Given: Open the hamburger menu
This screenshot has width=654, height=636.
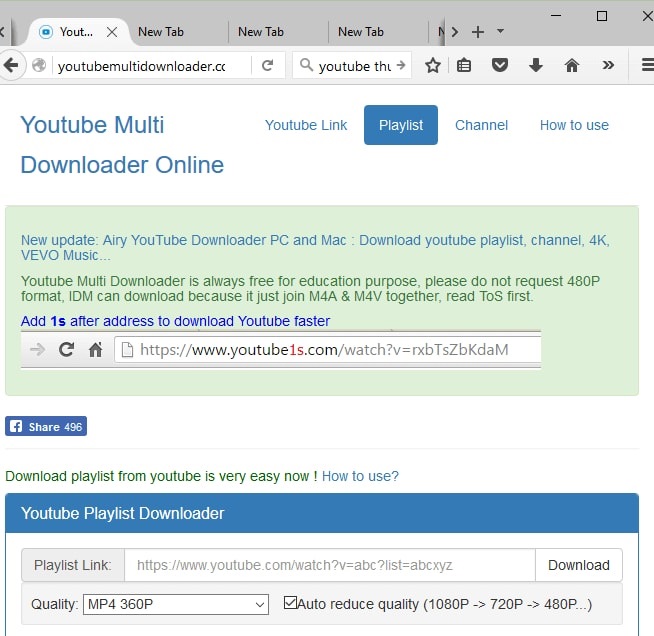Looking at the screenshot, I should click(648, 65).
